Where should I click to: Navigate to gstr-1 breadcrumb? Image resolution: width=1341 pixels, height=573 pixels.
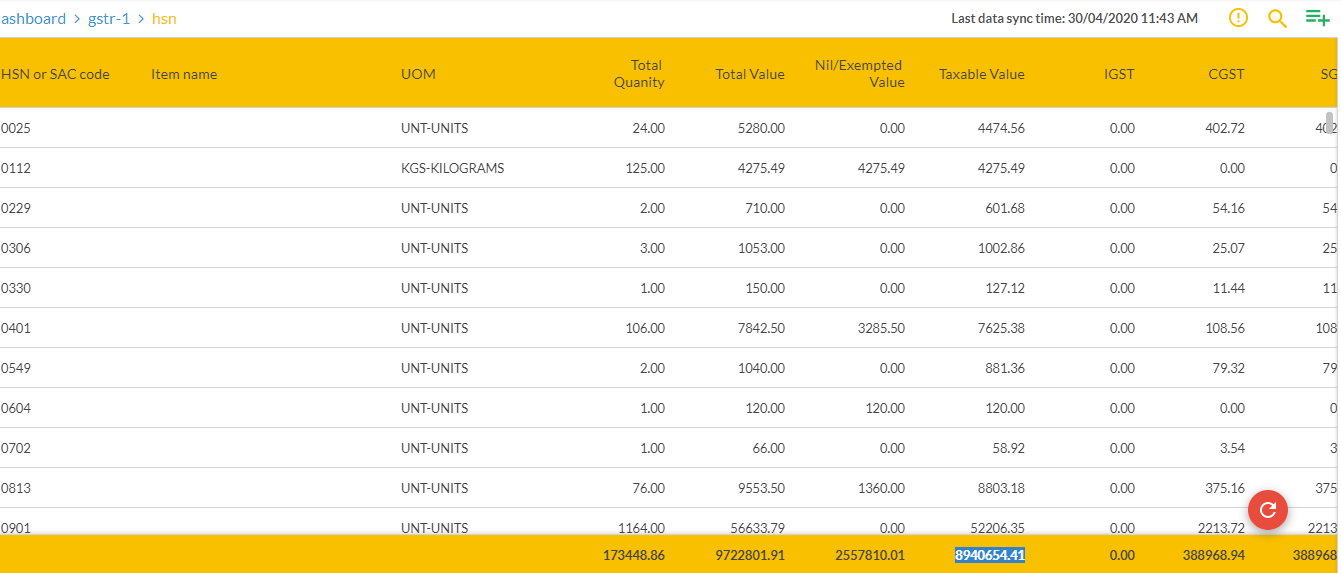coord(109,18)
